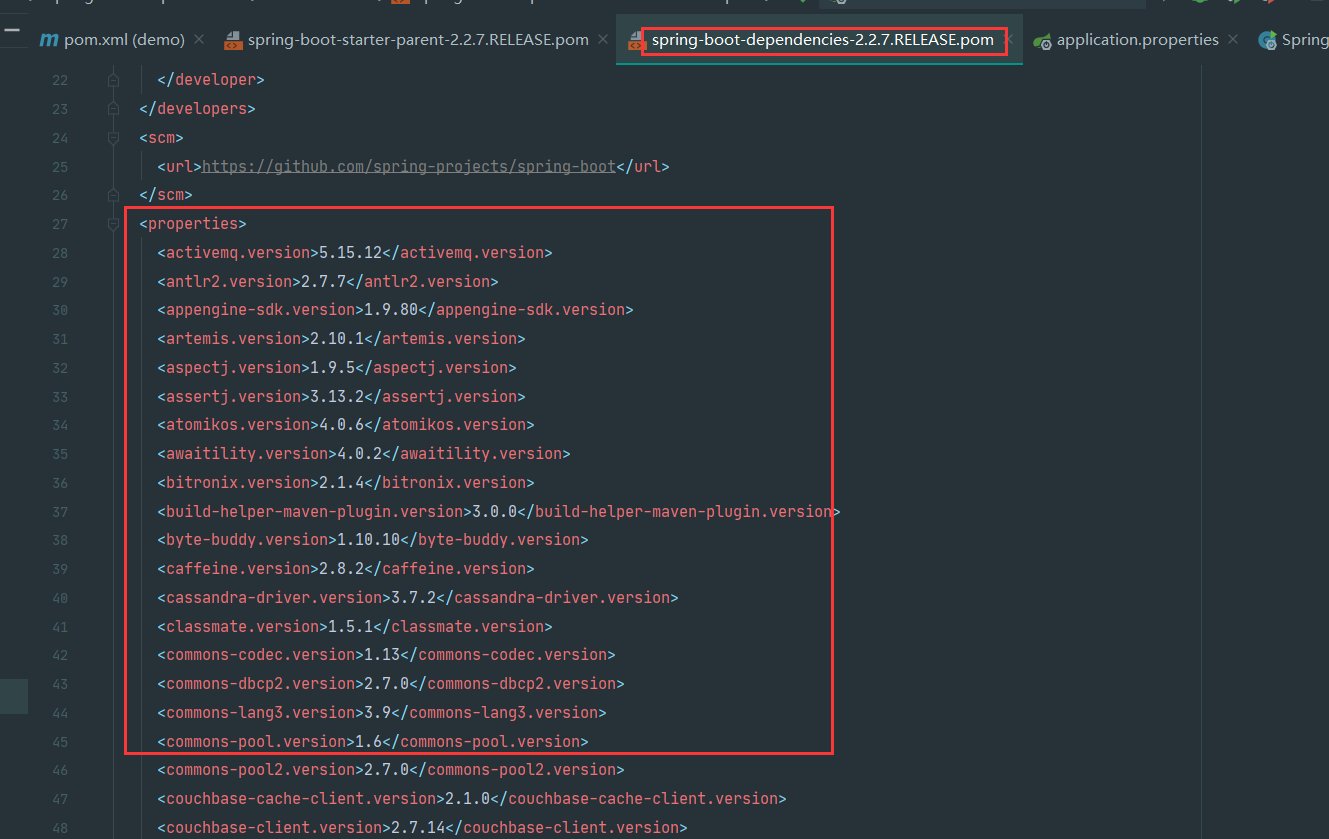Viewport: 1329px width, 839px height.
Task: Click line number 37 in the gutter
Action: point(60,511)
